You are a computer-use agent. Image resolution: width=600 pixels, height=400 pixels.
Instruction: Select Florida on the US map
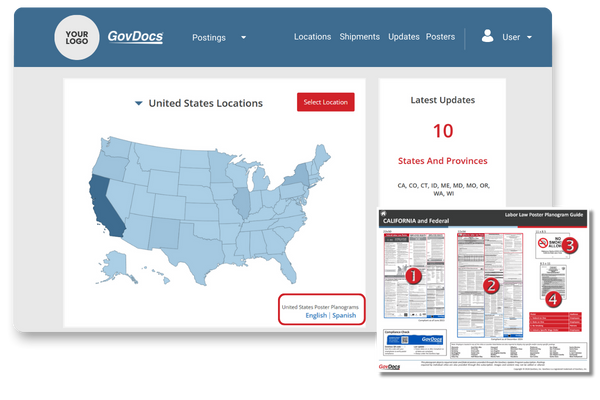285,266
